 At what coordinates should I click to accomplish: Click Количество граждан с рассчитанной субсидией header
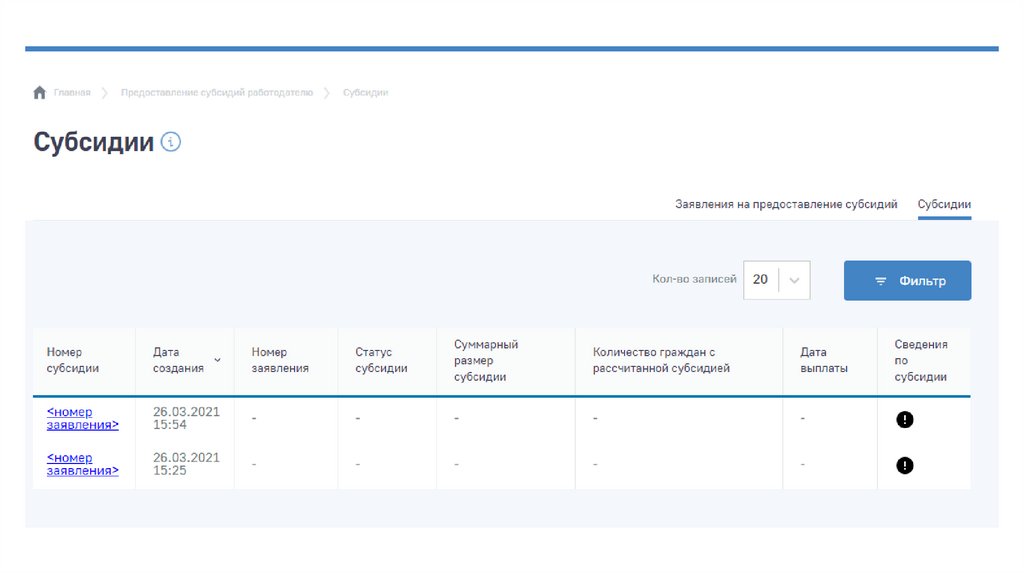tap(661, 360)
